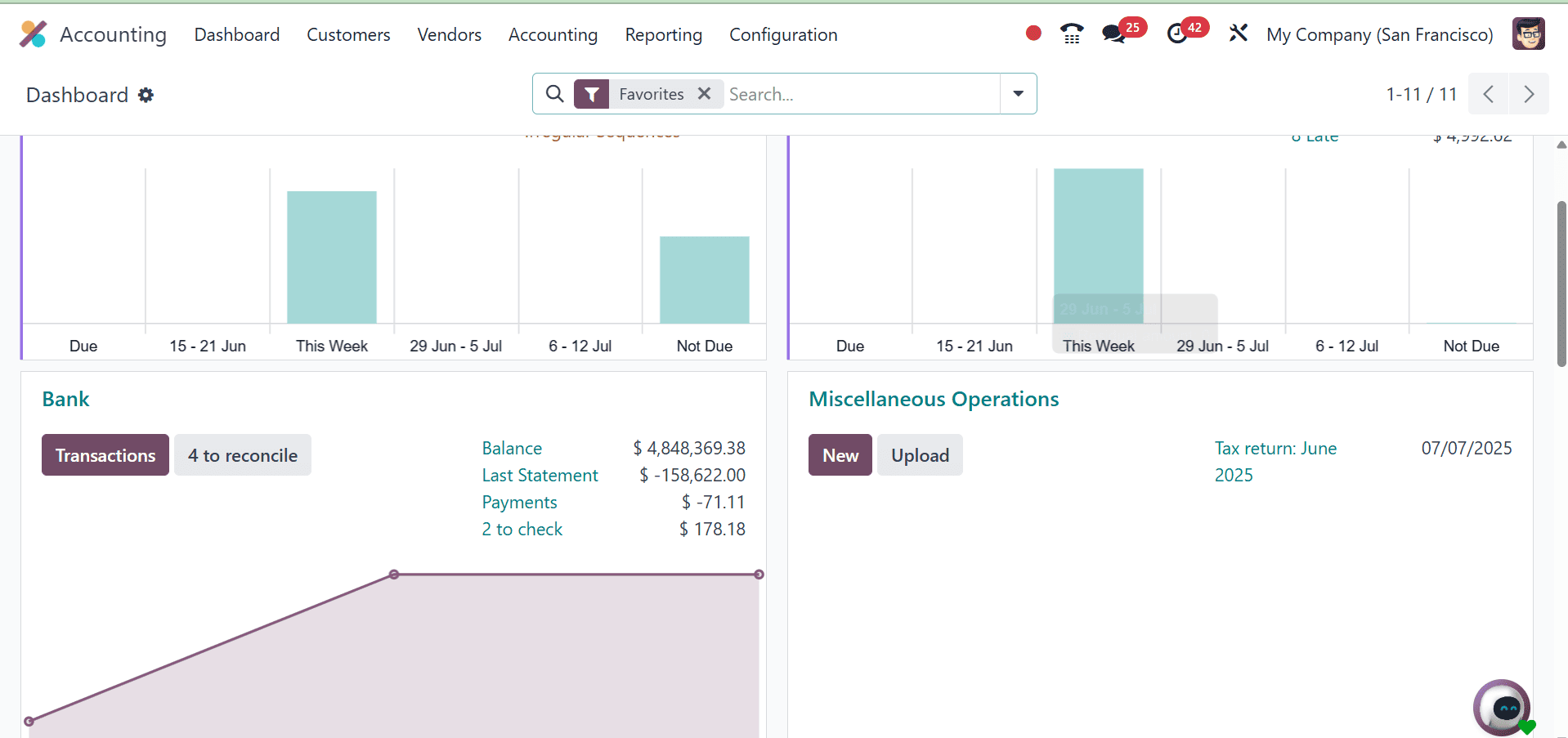Click the Accounting app logo icon
This screenshot has width=1568, height=738.
click(33, 34)
